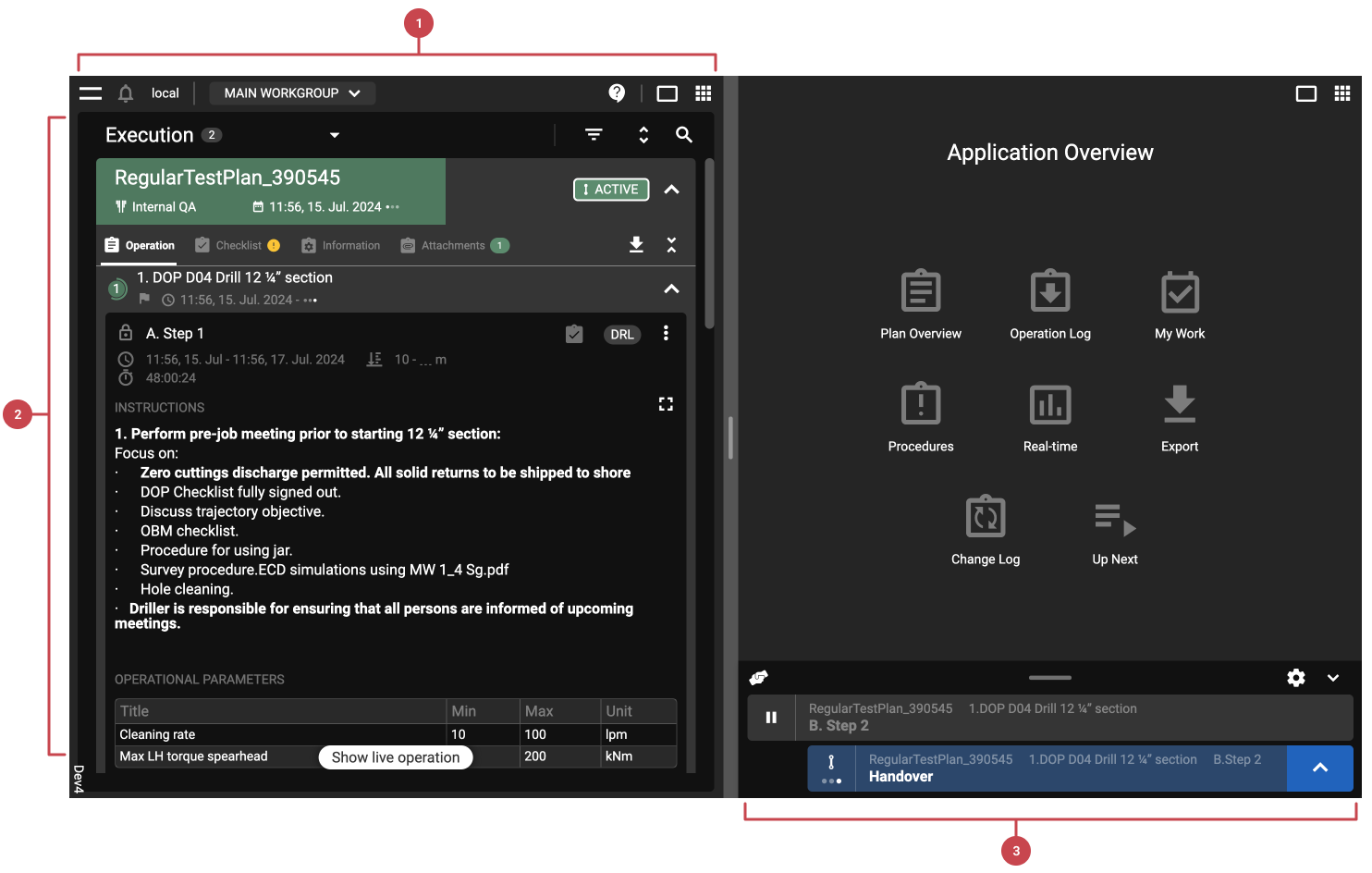The width and height of the screenshot is (1372, 873).
Task: Collapse the DOP D04 Drill section
Action: (x=672, y=289)
